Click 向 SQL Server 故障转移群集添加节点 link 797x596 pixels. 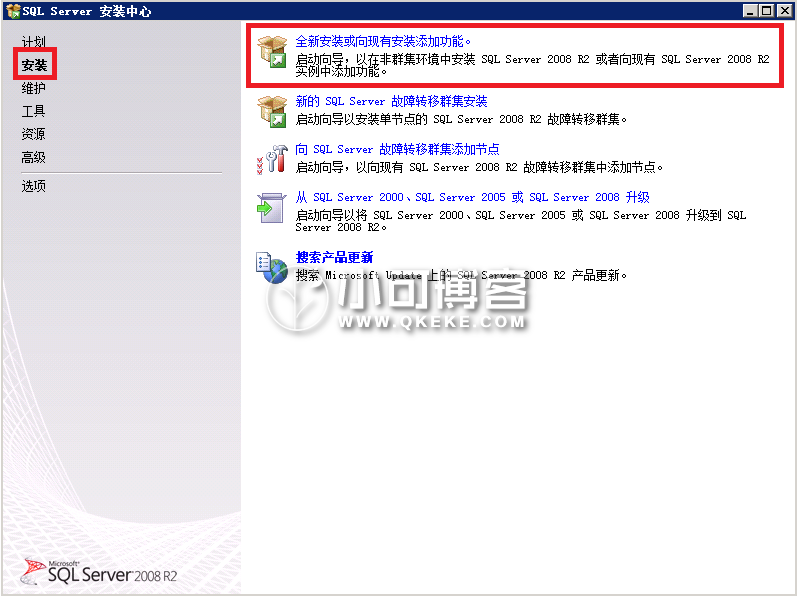tap(397, 149)
